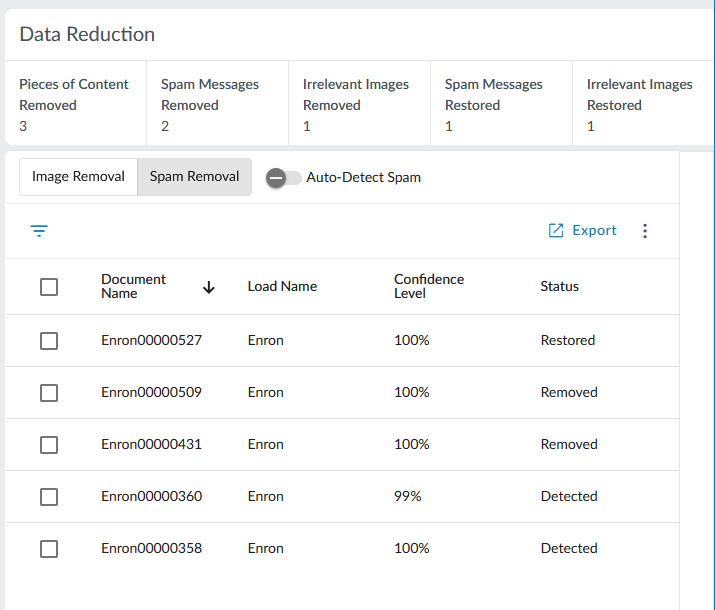Click the Irrelevant Images Restored stat card

coord(640,105)
